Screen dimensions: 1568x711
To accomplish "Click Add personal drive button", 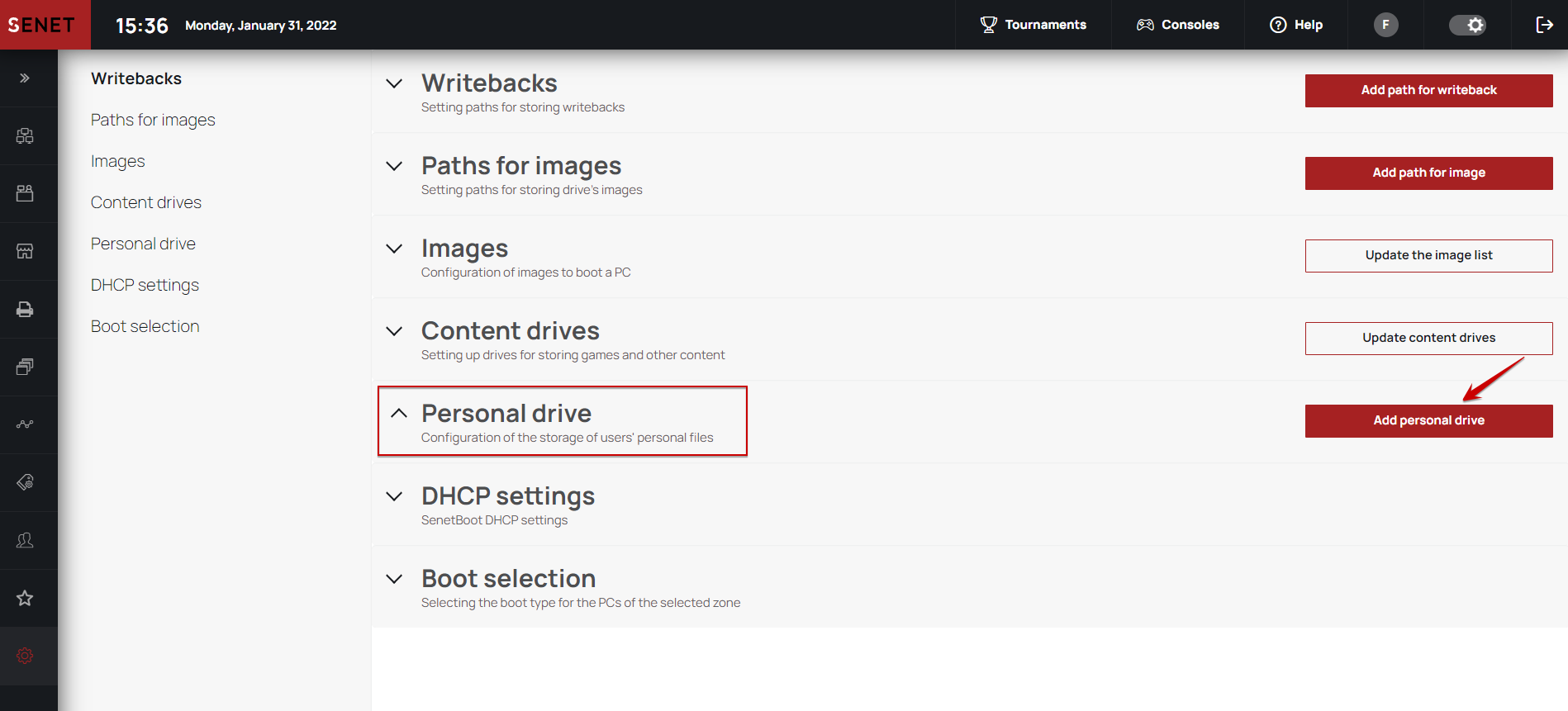I will tap(1428, 420).
